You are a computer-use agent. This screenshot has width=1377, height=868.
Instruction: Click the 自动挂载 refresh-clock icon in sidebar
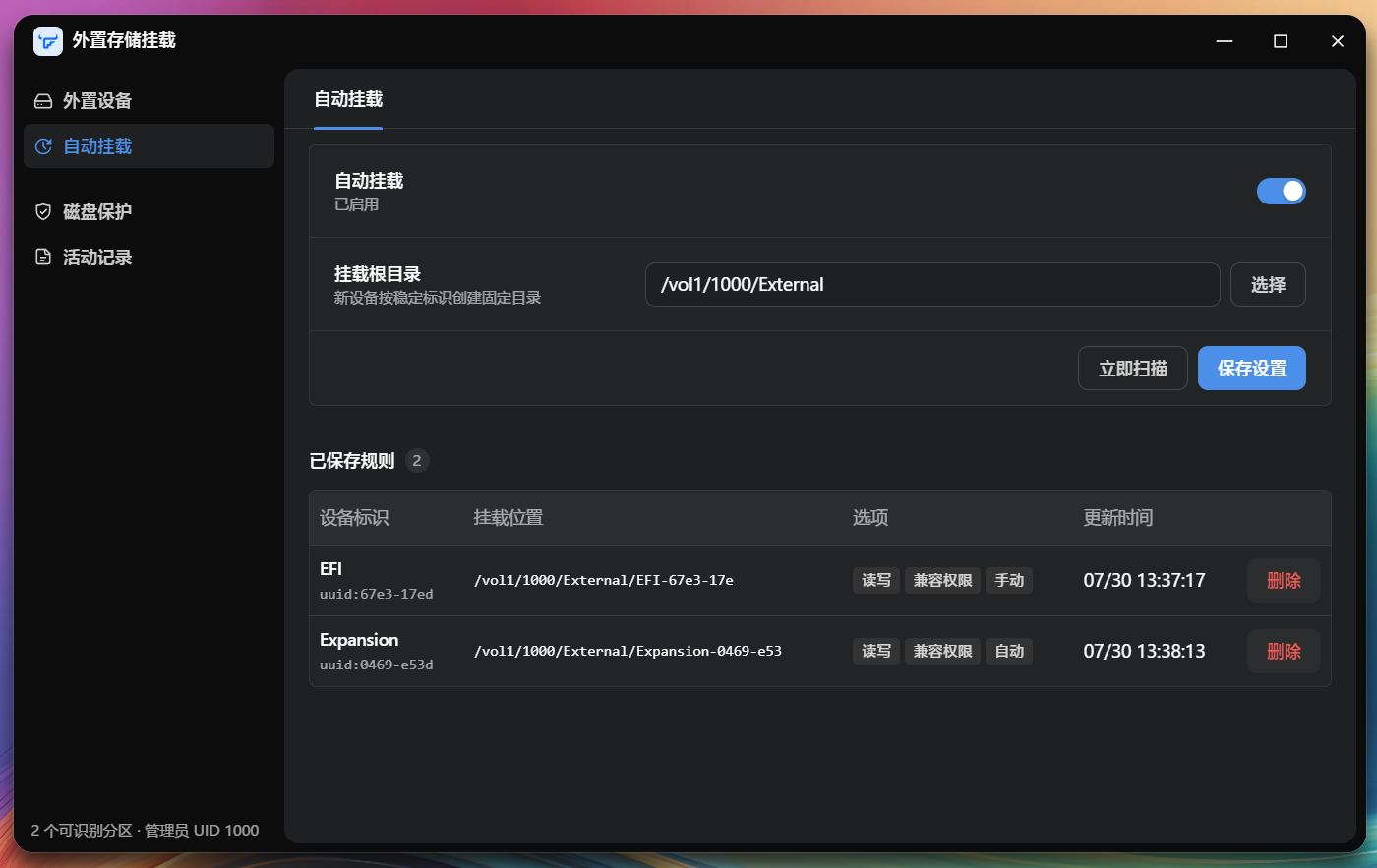(x=43, y=146)
